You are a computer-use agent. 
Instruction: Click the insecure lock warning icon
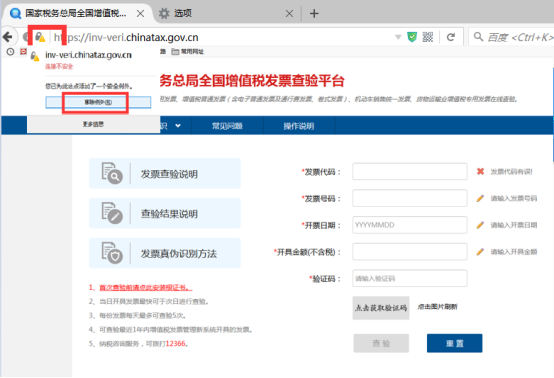[40, 36]
